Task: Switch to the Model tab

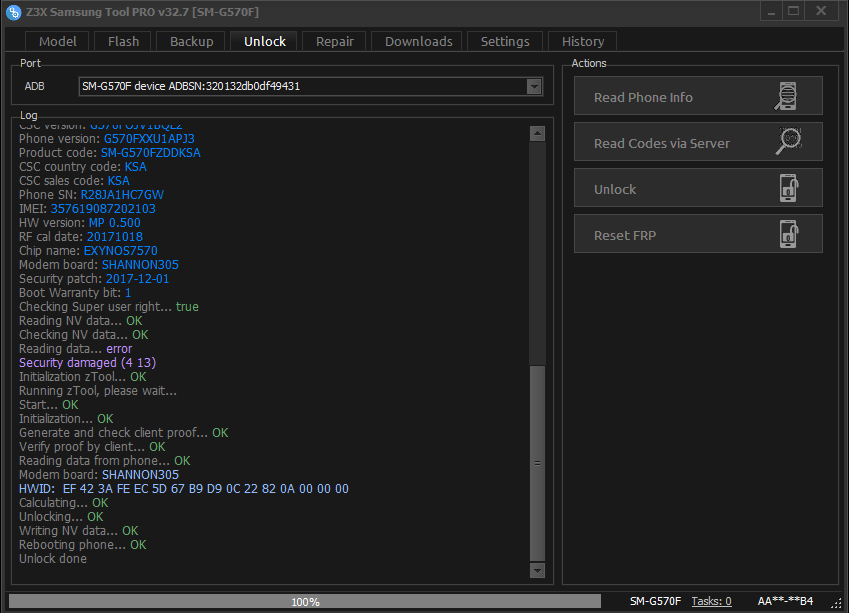Action: click(57, 42)
